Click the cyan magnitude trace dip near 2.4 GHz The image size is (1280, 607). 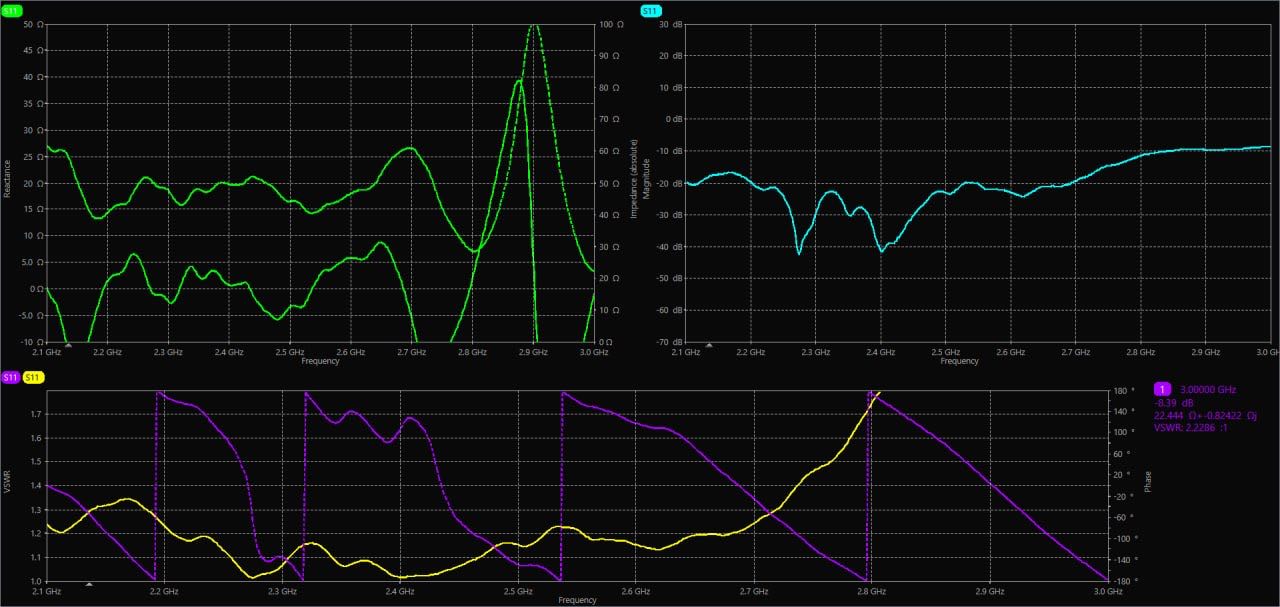pyautogui.click(x=881, y=250)
